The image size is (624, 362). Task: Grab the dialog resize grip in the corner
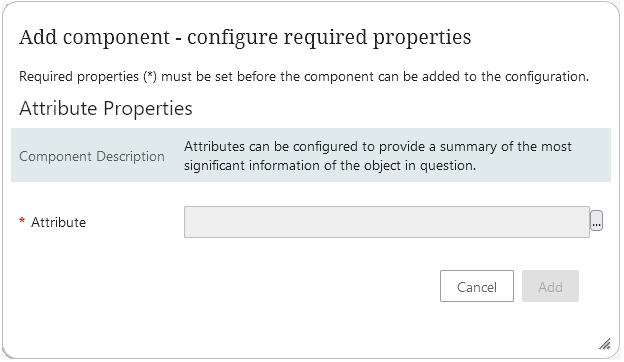[x=606, y=344]
